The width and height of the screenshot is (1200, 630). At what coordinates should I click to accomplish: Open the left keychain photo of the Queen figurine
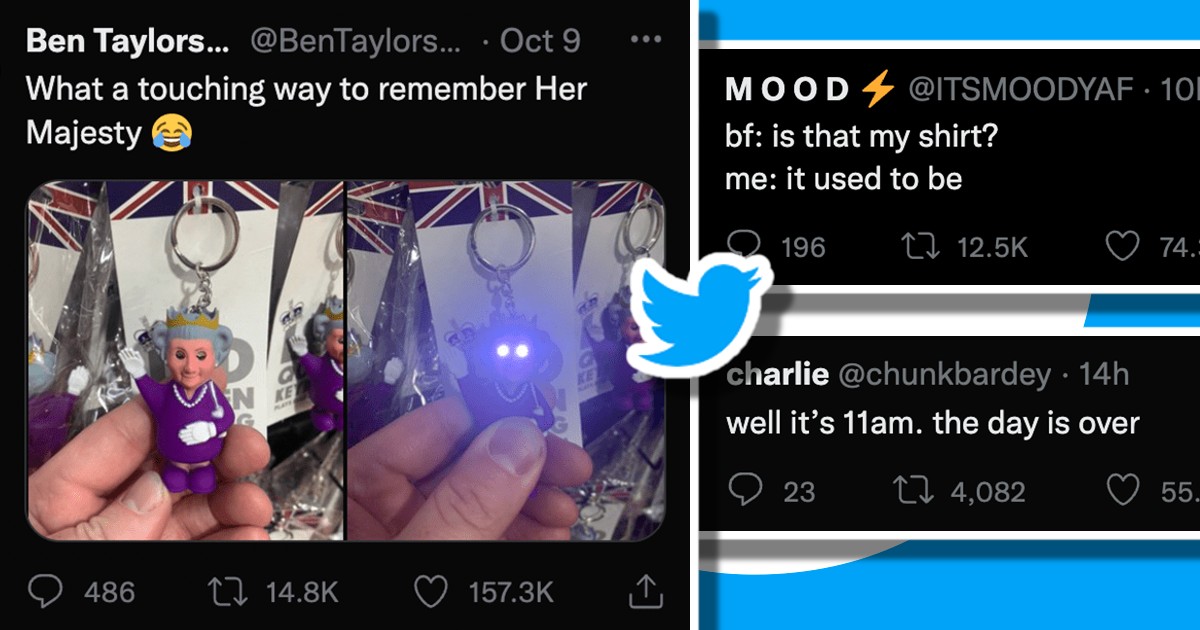click(x=185, y=361)
